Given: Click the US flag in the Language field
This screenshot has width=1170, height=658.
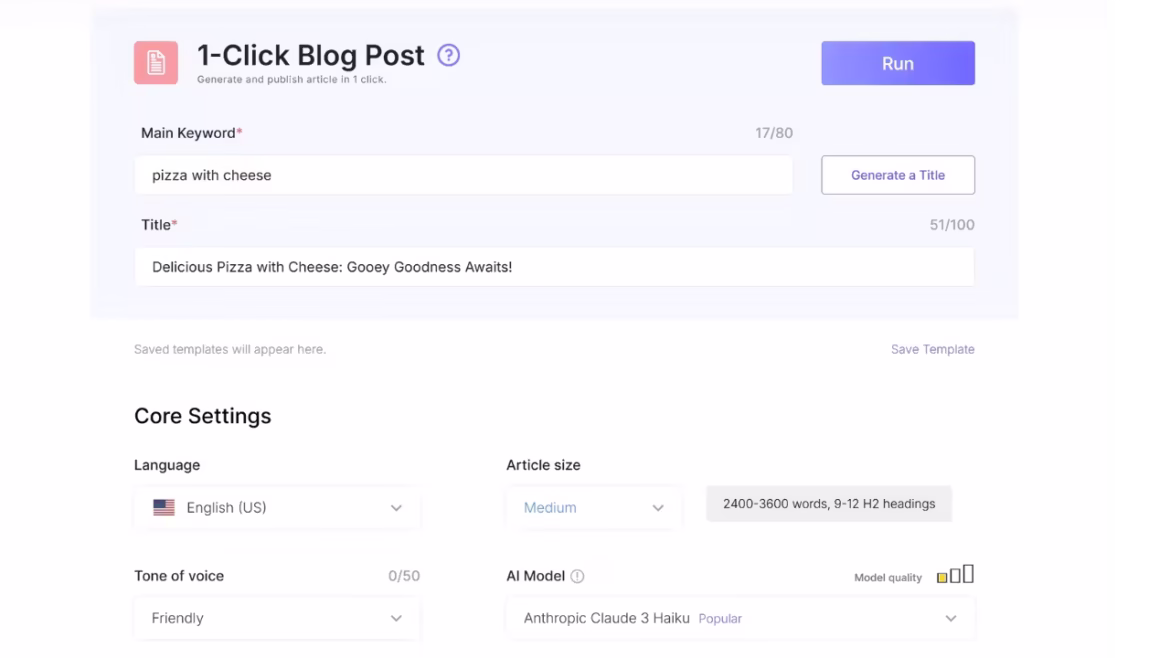Looking at the screenshot, I should click(x=164, y=508).
